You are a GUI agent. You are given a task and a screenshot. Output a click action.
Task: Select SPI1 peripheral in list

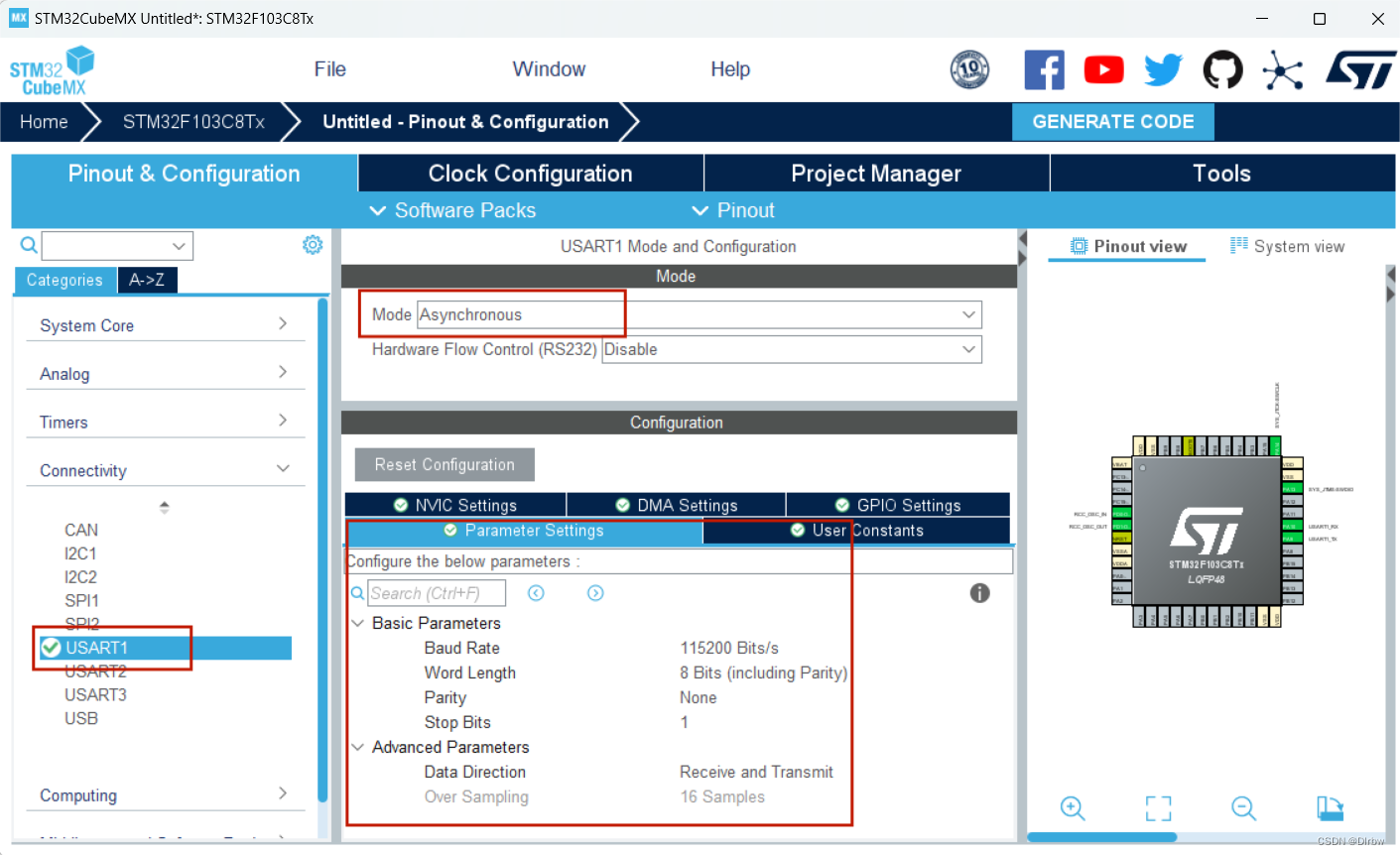[81, 600]
